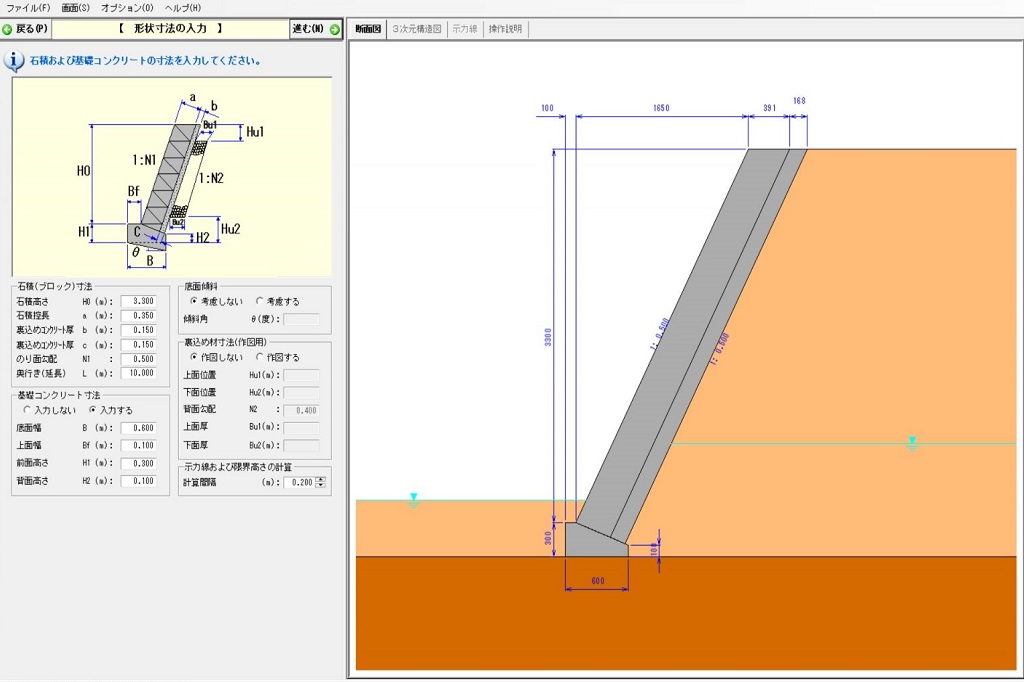Switch to the 3次元構造図 tab
The image size is (1024, 682).
pos(417,29)
